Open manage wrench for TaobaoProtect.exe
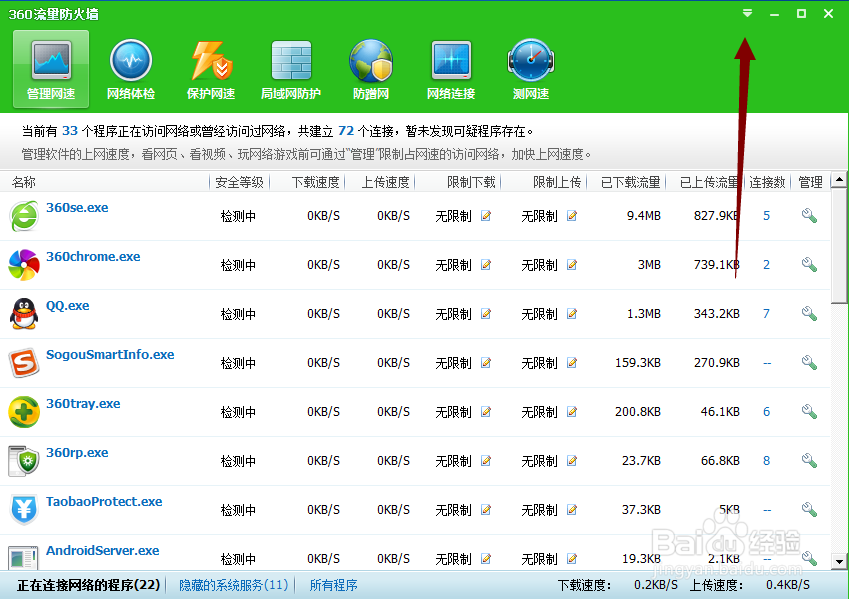Viewport: 849px width, 599px height. point(809,510)
